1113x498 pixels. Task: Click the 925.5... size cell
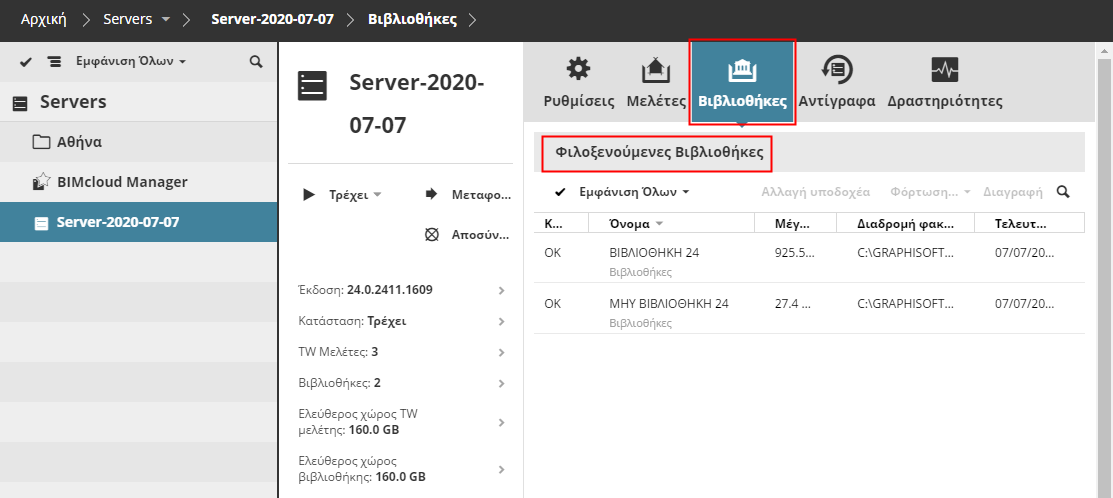795,252
